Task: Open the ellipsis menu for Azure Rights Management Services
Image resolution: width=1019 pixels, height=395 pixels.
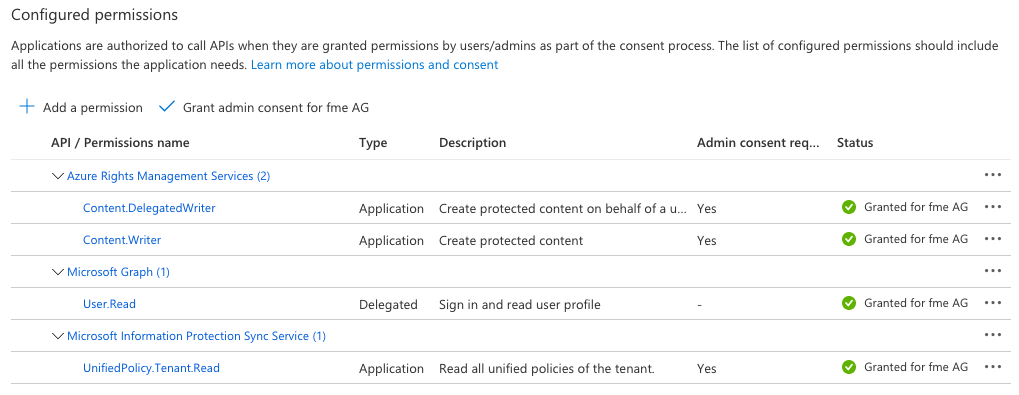Action: 992,175
